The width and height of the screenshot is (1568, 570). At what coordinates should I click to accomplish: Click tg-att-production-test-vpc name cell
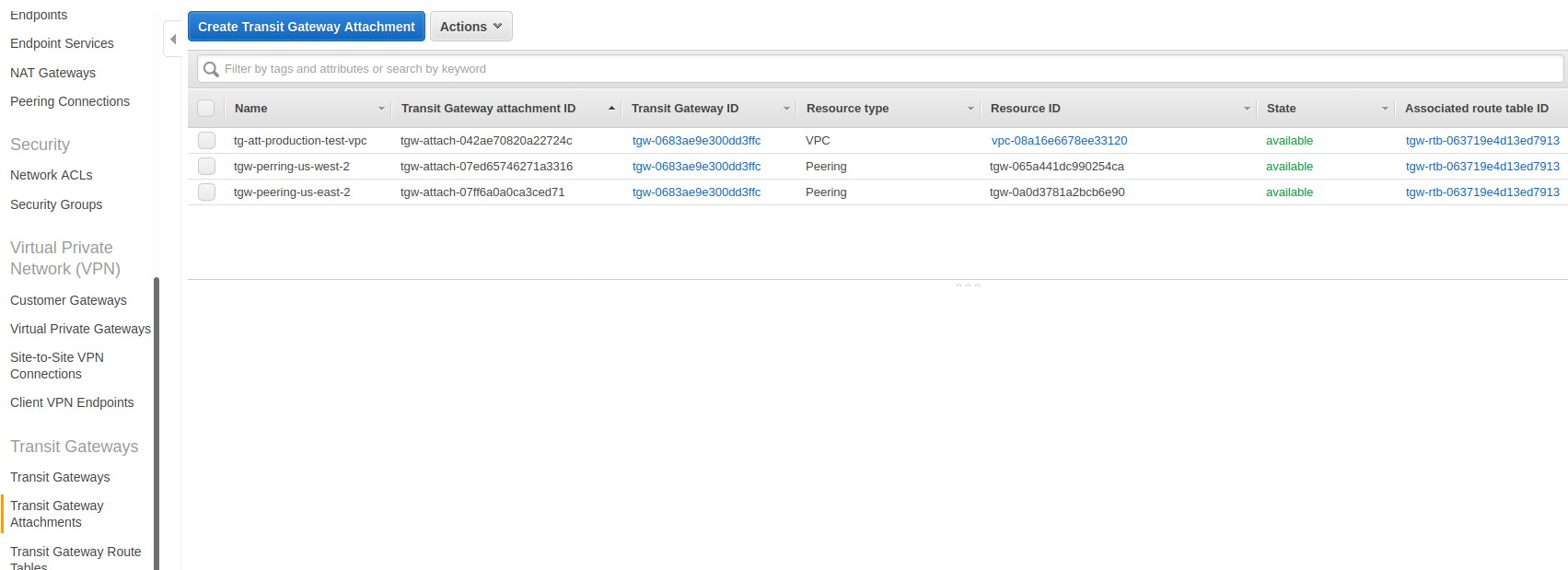pyautogui.click(x=300, y=141)
